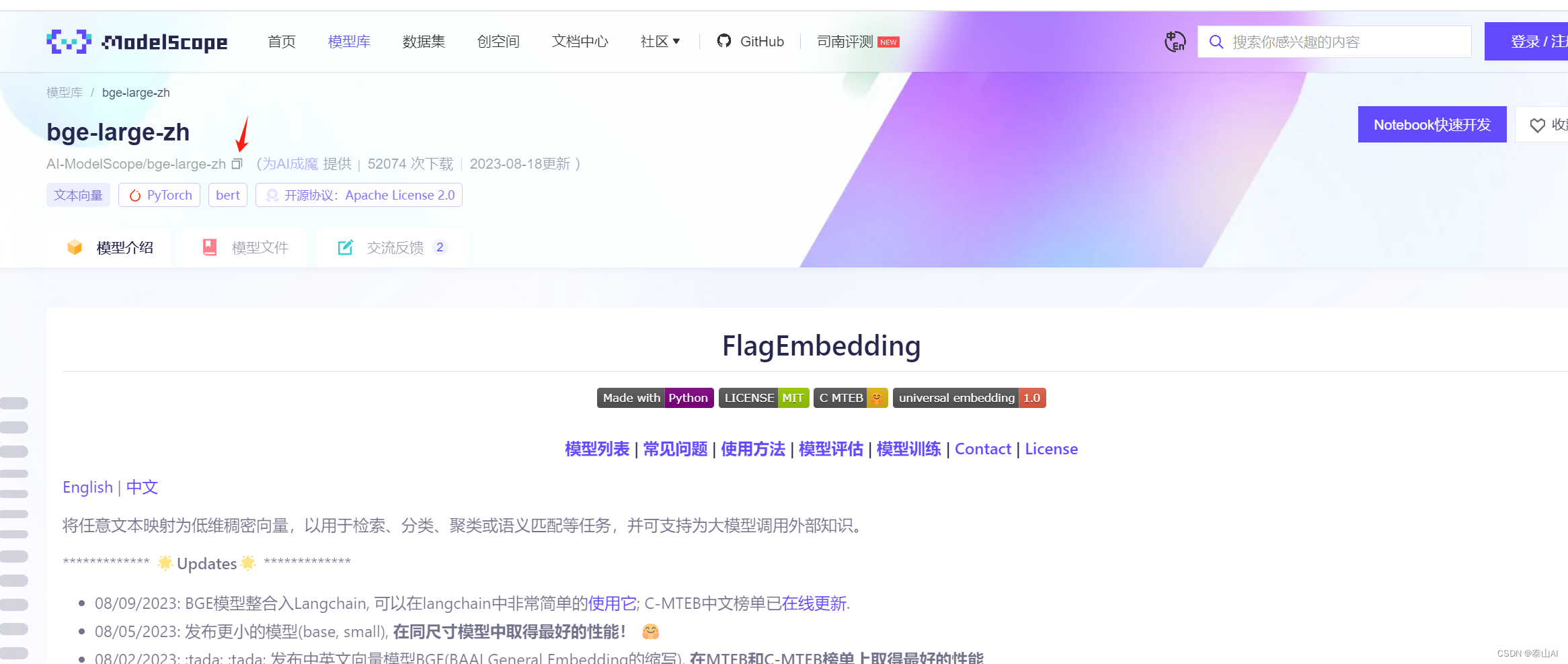This screenshot has height=664, width=1568.
Task: Open 模型评估 link
Action: coord(831,449)
